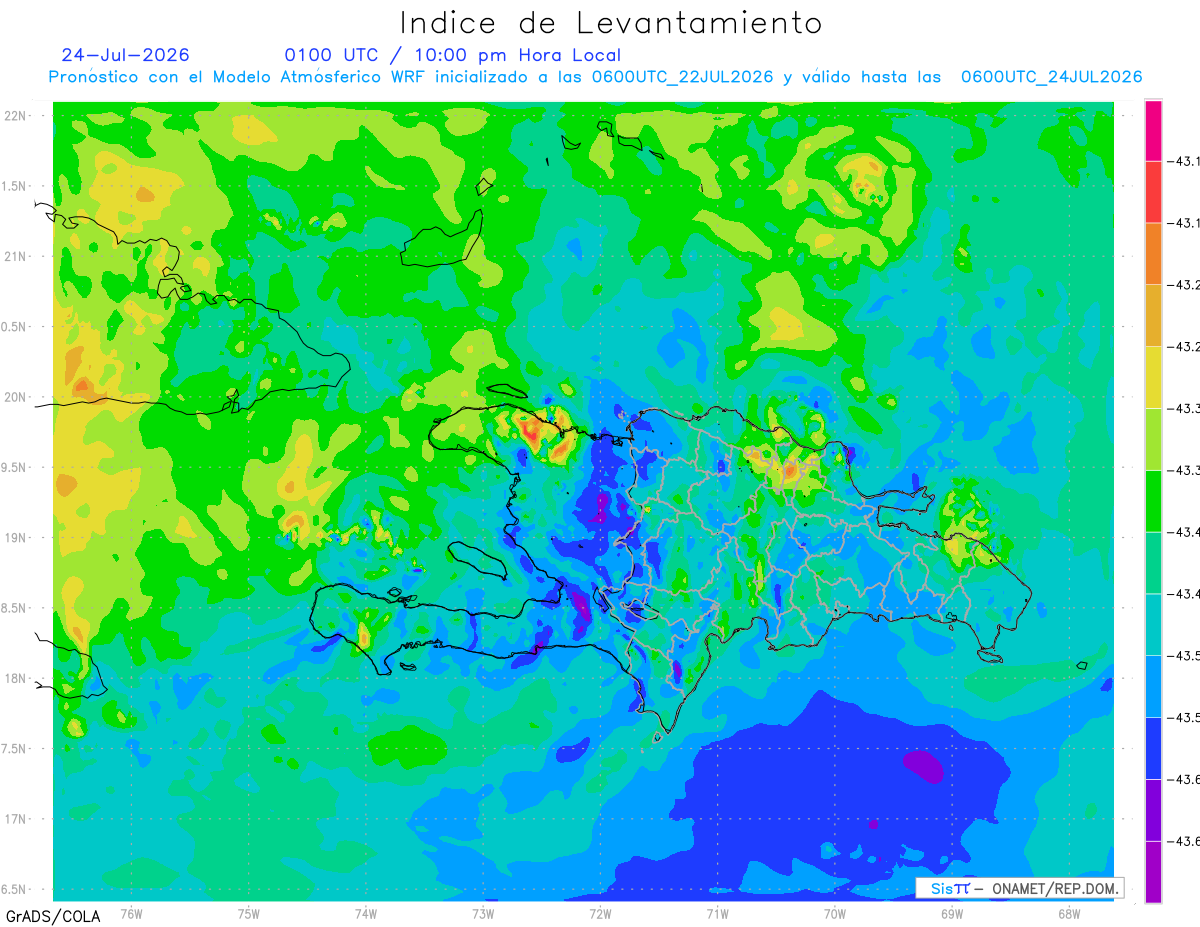This screenshot has height=927, width=1200.
Task: Click the '0100 UTC / 10:00 pm Hora Local' text
Action: tap(453, 55)
